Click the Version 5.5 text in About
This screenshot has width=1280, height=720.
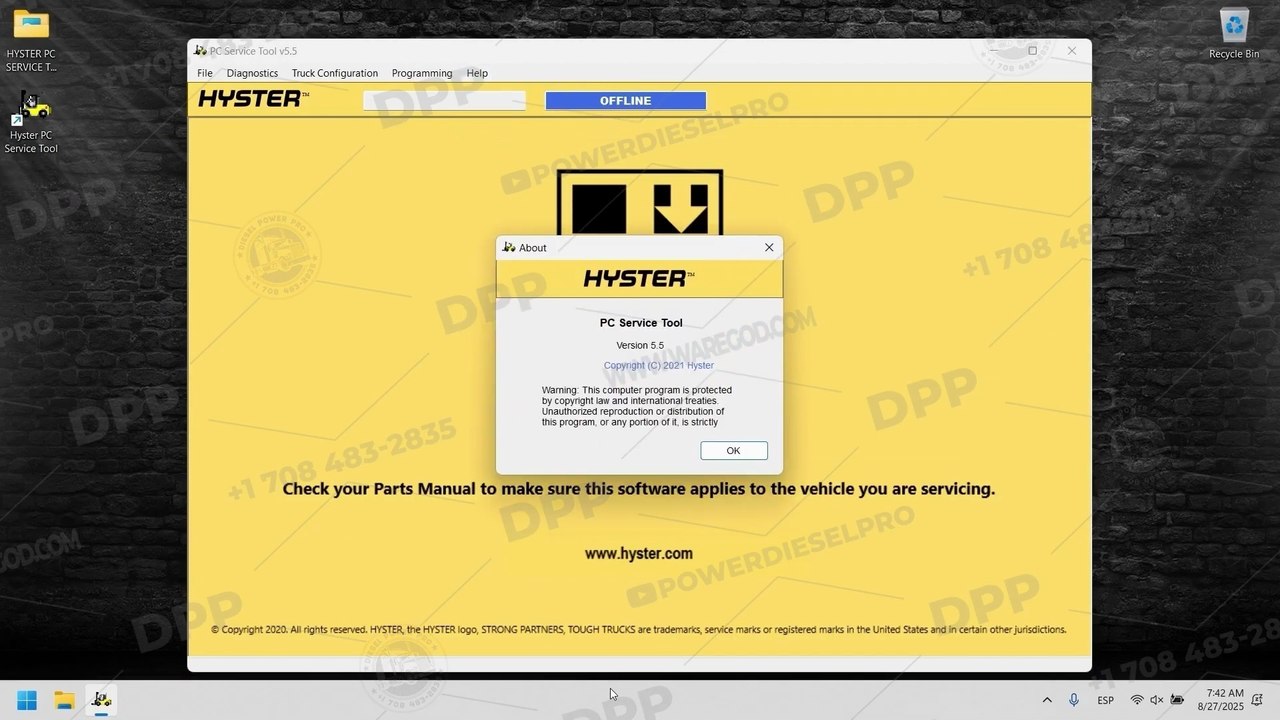tap(640, 345)
